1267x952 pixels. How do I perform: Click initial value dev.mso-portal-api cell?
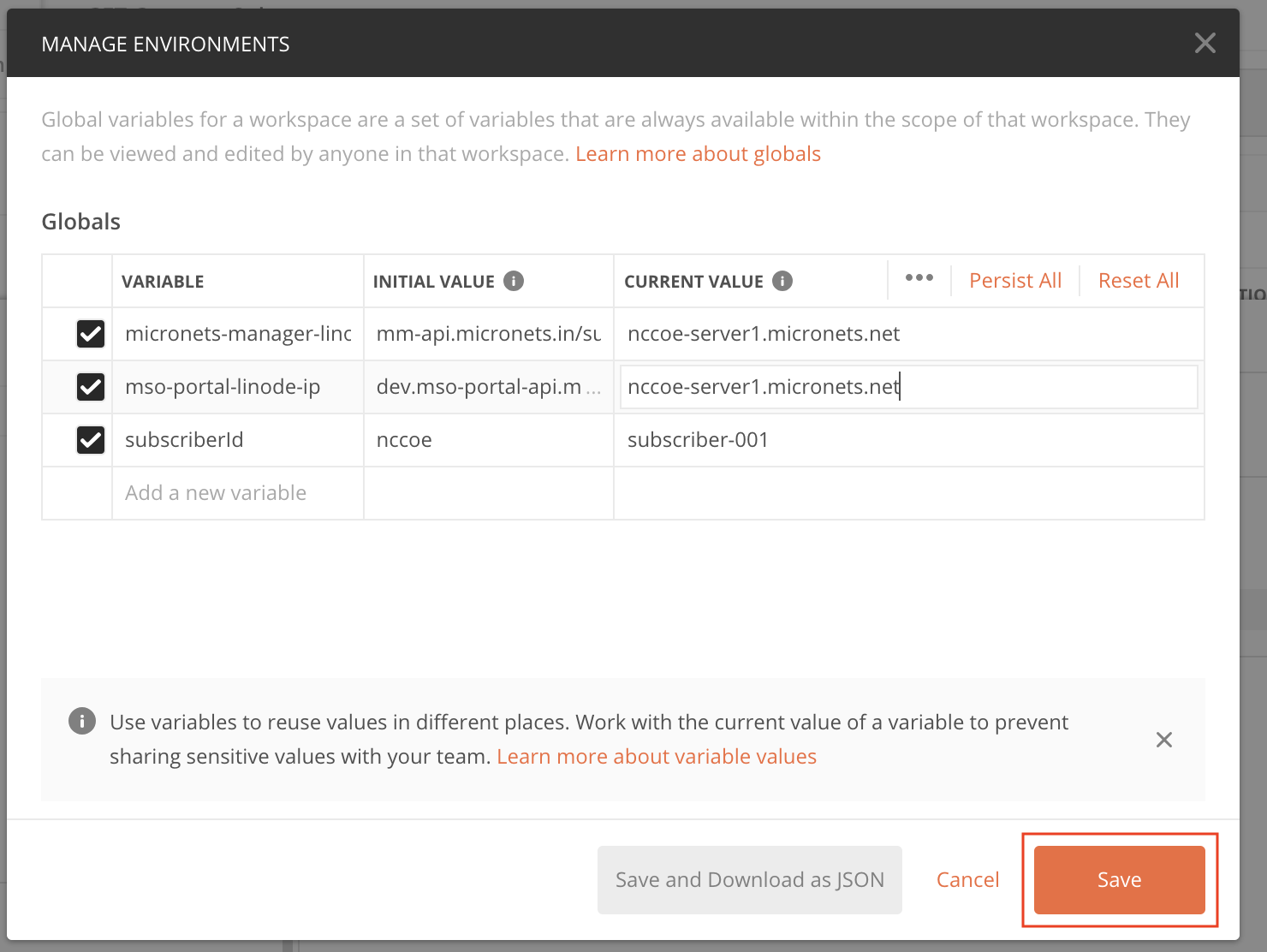489,387
